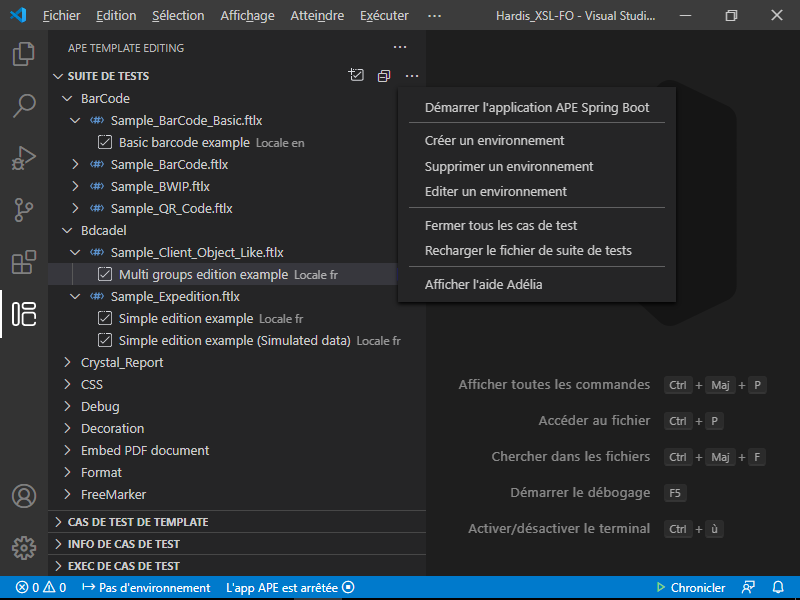
Task: Open the Atteindre menu
Action: pyautogui.click(x=317, y=16)
